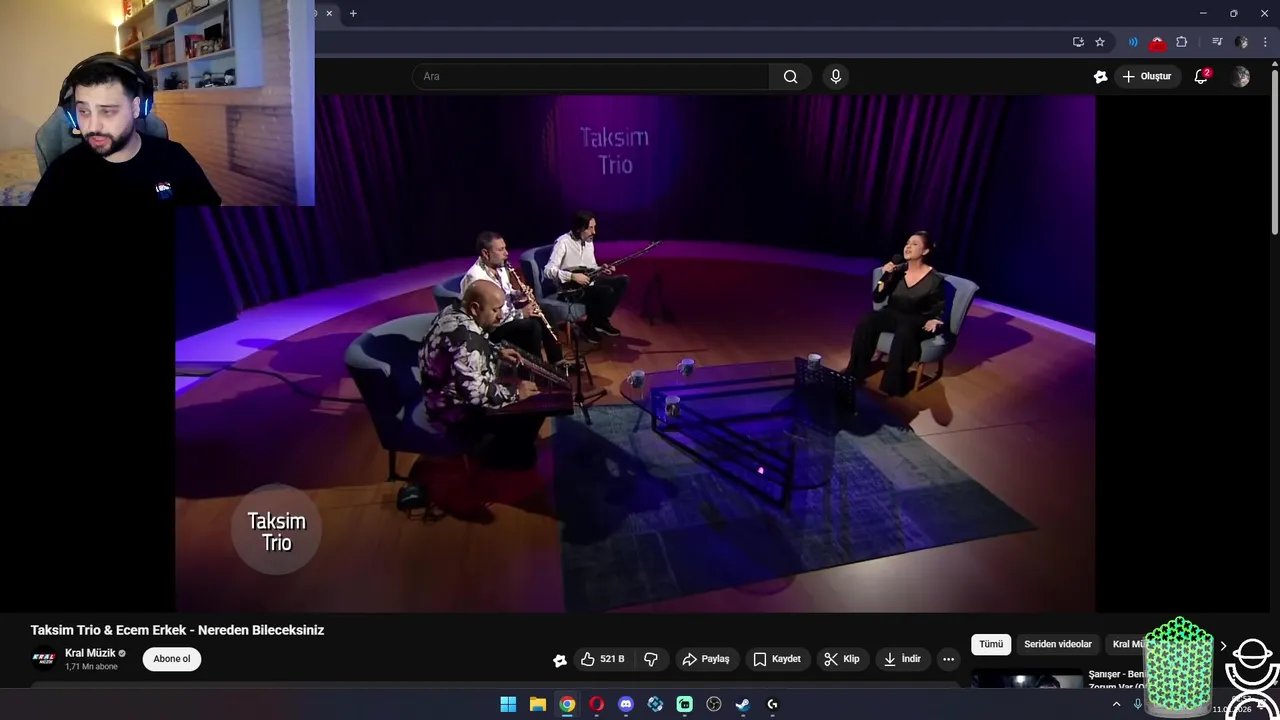Open the Chrome profile avatar

(x=1241, y=42)
